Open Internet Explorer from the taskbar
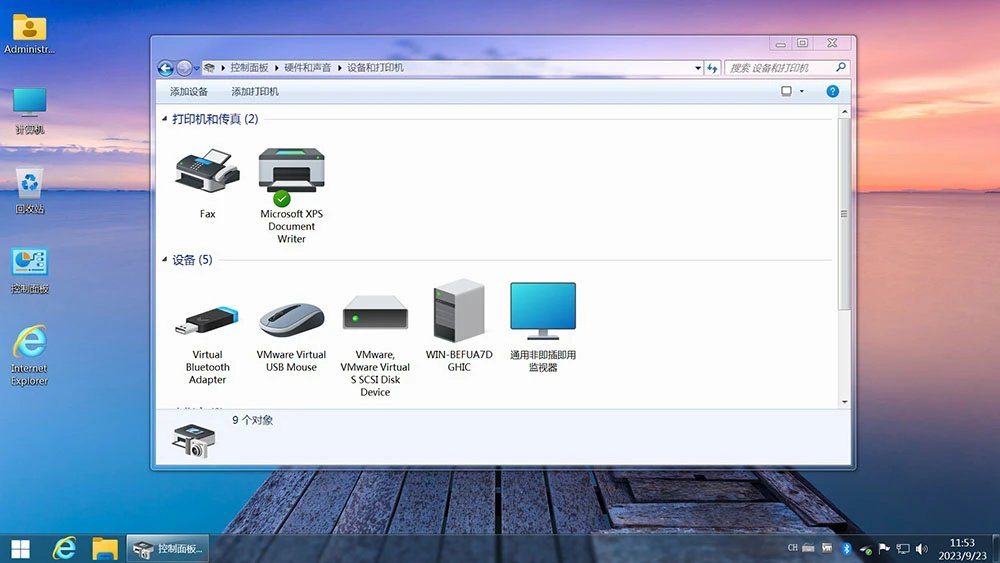The height and width of the screenshot is (563, 1000). (65, 548)
